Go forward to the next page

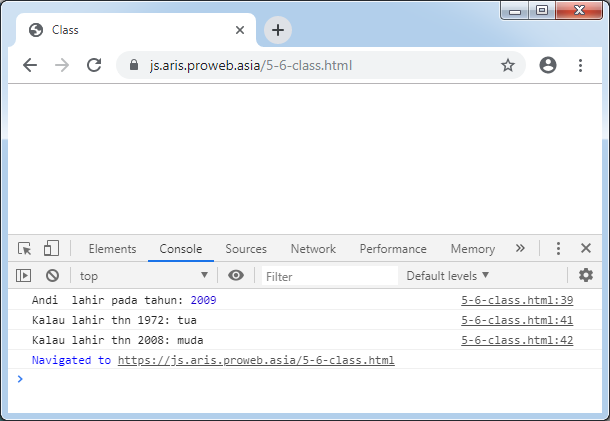62,65
